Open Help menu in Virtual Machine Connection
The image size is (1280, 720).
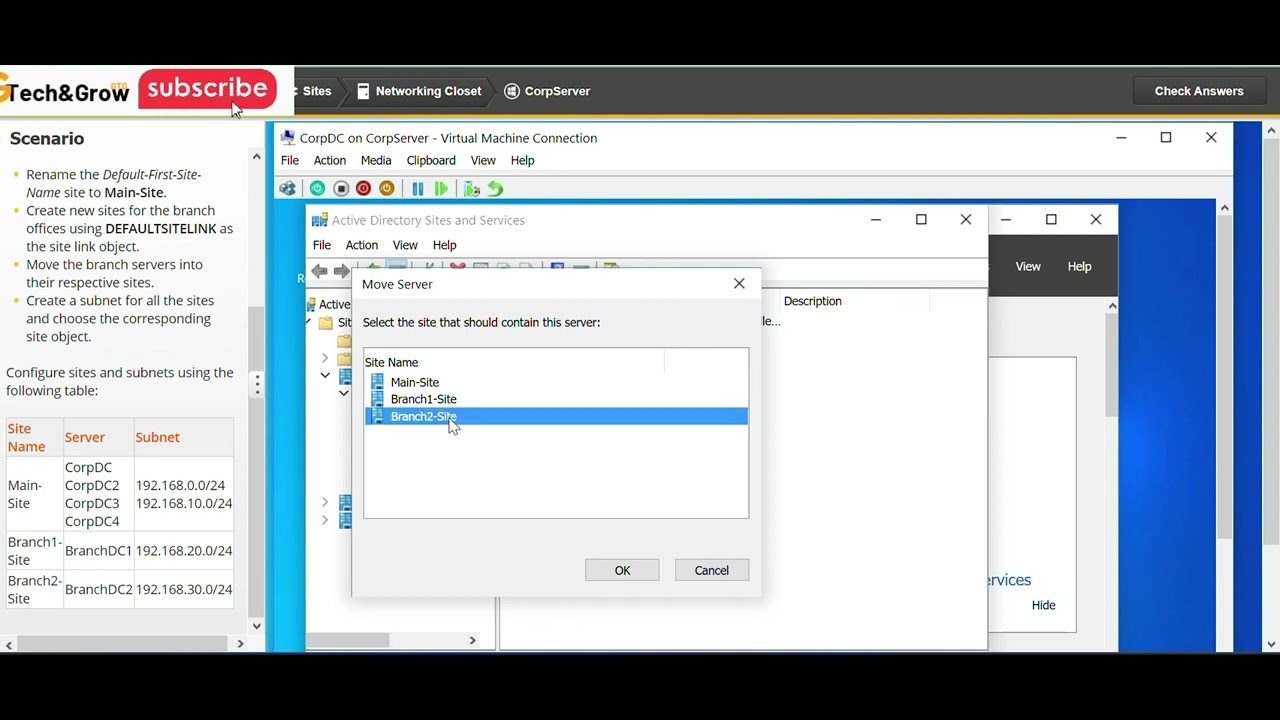click(523, 160)
